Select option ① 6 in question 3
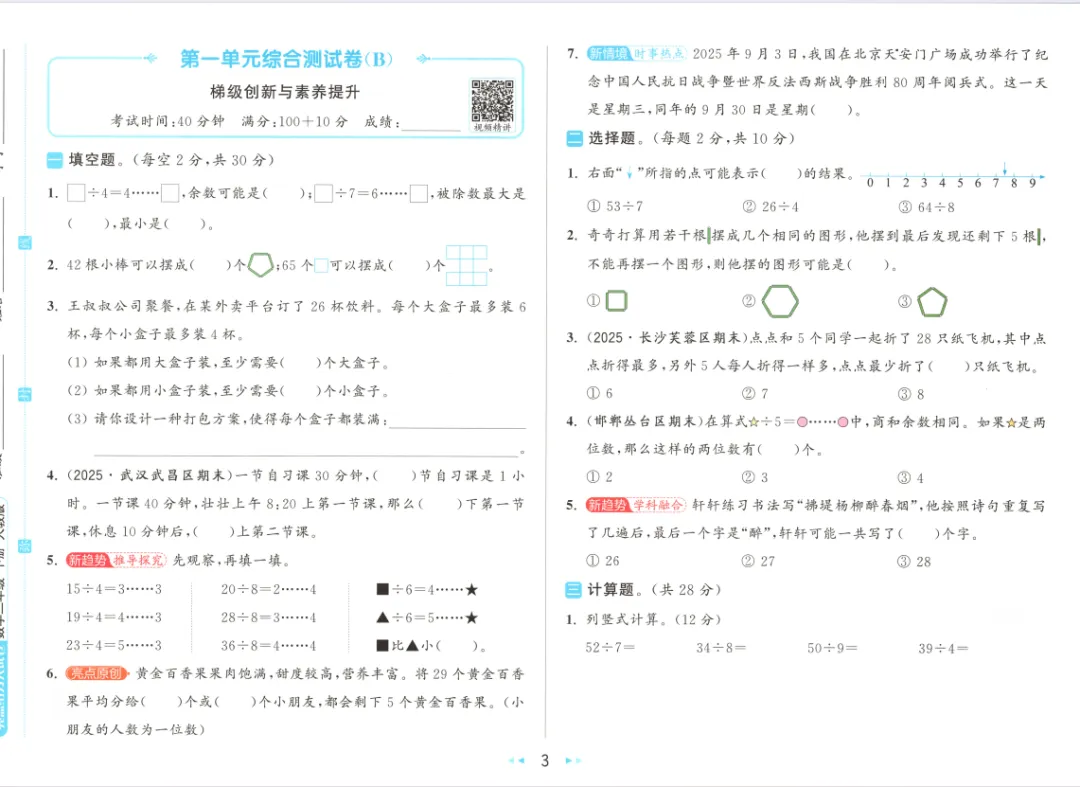The width and height of the screenshot is (1080, 787). tap(600, 393)
